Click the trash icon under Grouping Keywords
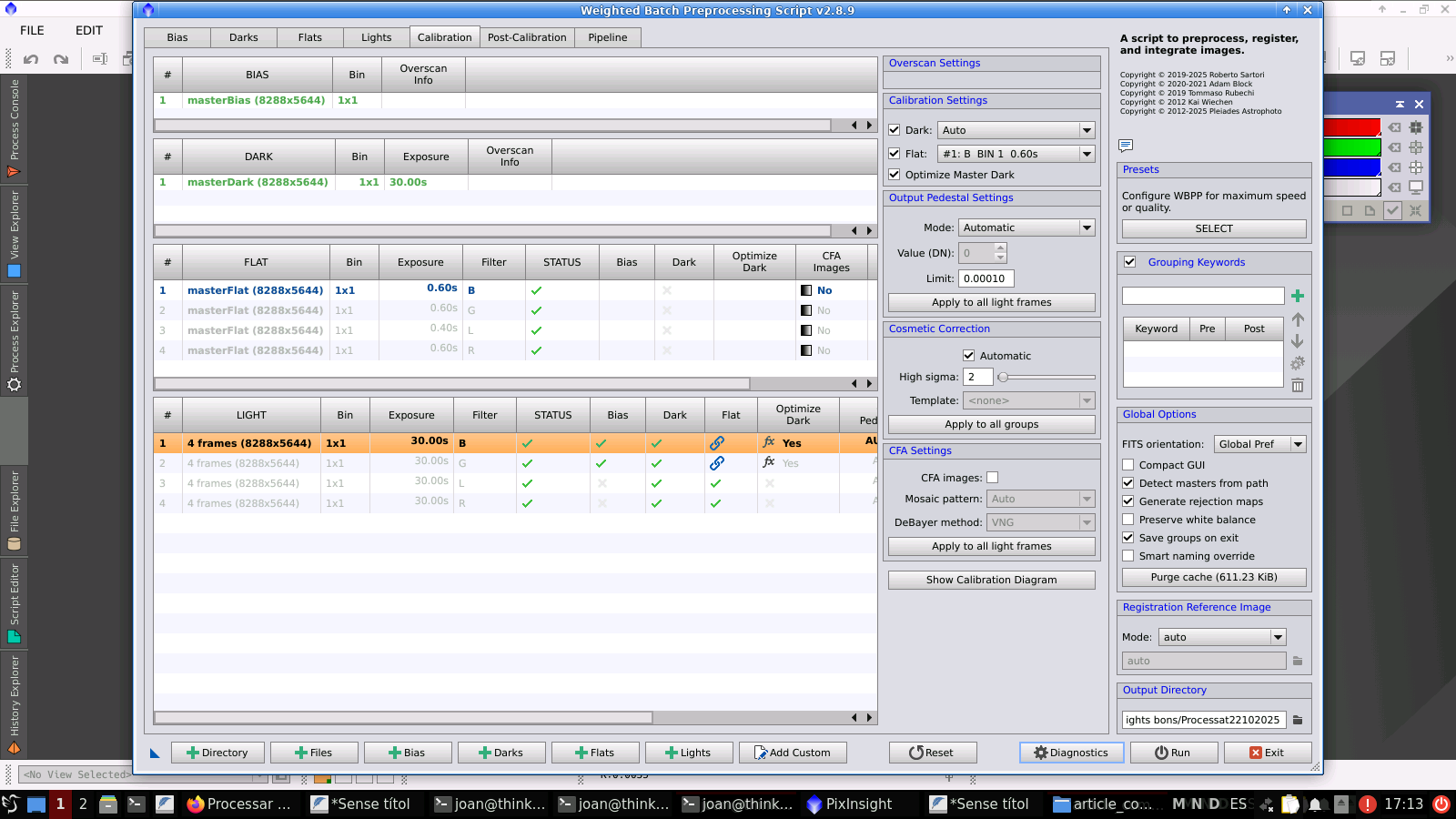 (x=1298, y=386)
